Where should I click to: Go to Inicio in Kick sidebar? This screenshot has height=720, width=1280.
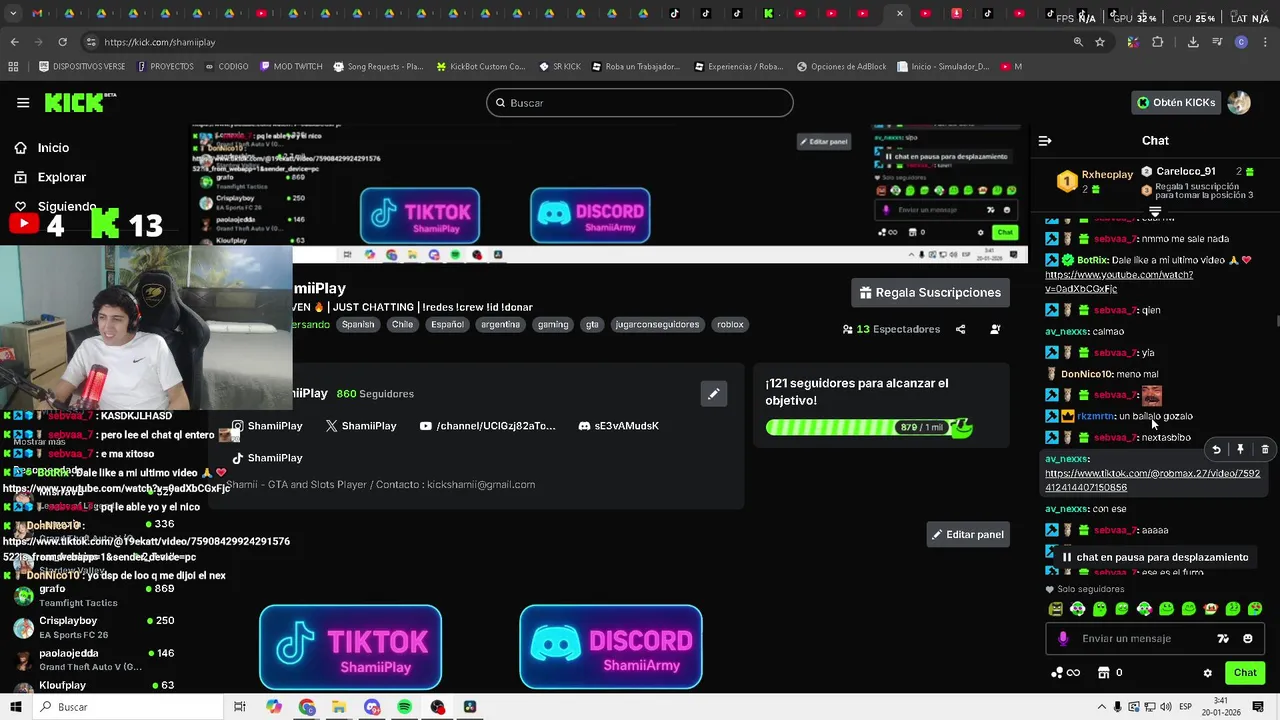41,148
